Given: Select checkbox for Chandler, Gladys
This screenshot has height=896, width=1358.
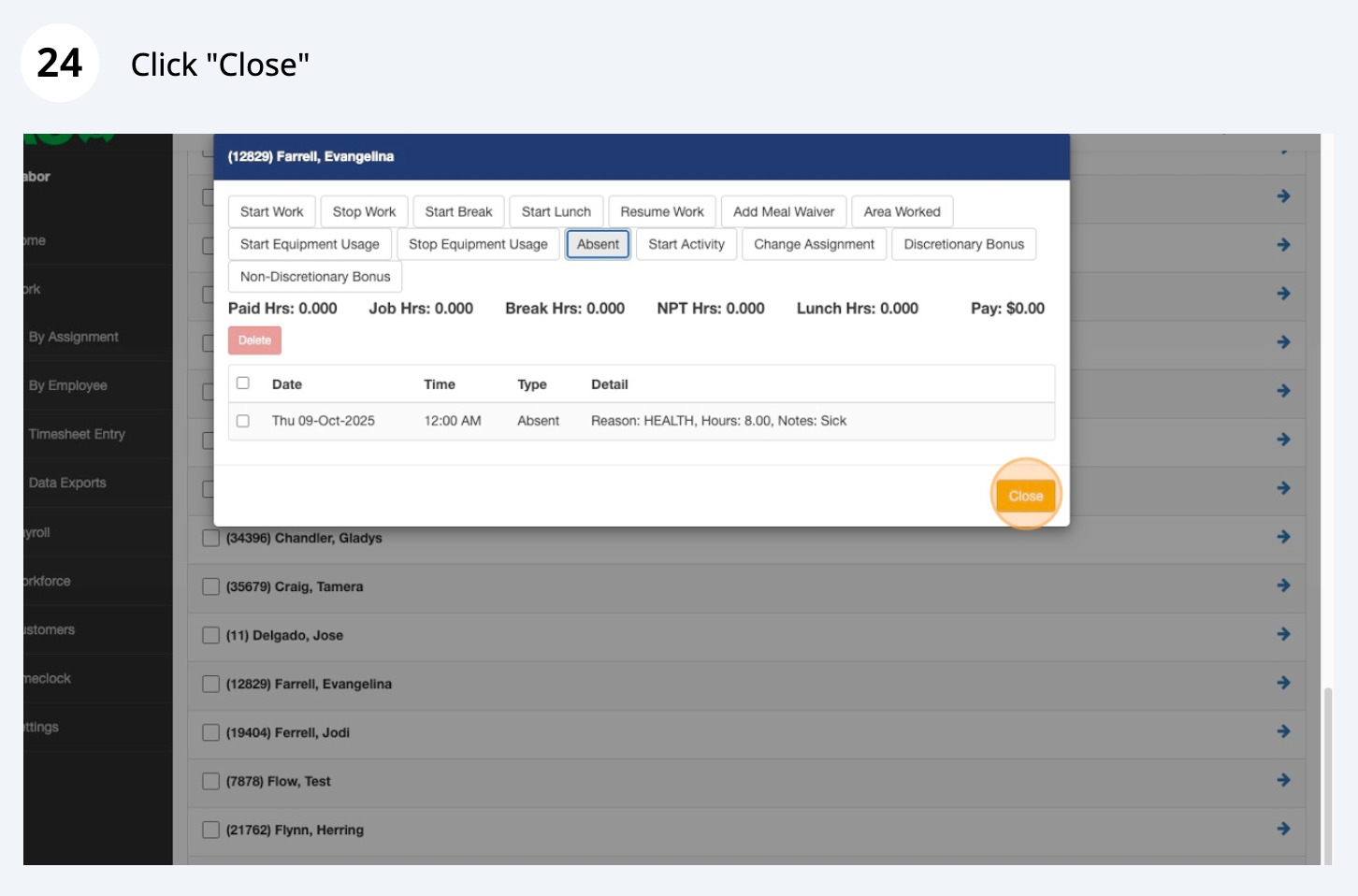Looking at the screenshot, I should 211,538.
